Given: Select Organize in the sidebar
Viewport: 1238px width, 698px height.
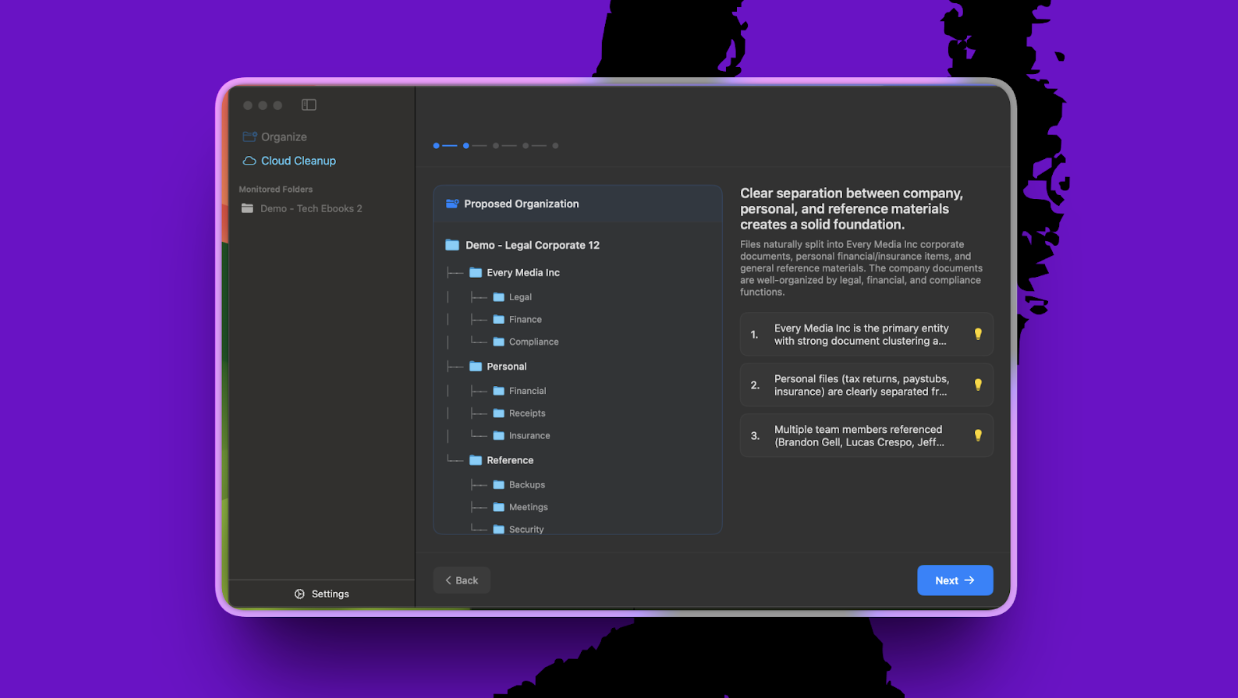Looking at the screenshot, I should pyautogui.click(x=283, y=136).
